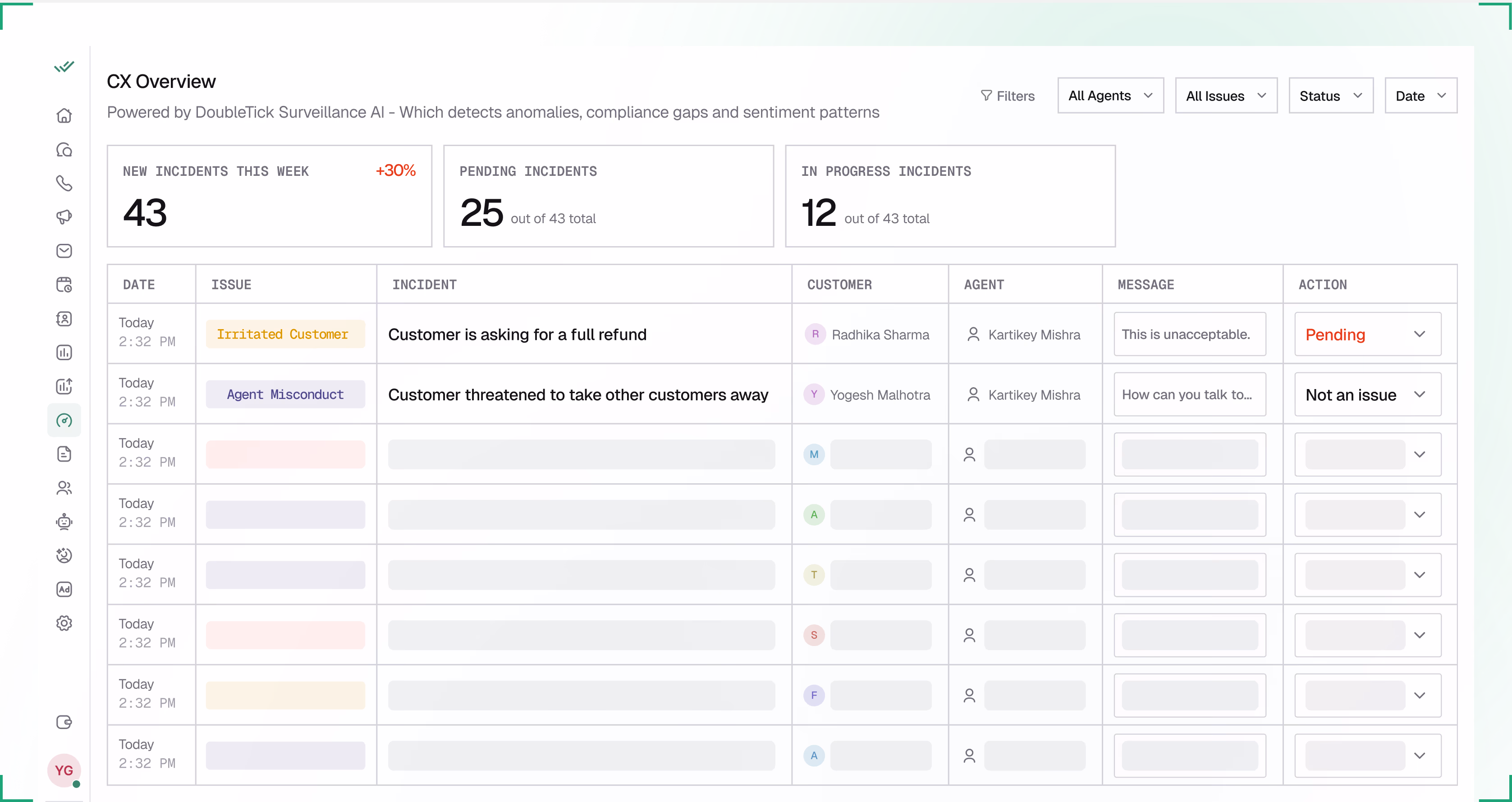Viewport: 1512px width, 802px height.
Task: Open the email inbox icon
Action: 64,251
